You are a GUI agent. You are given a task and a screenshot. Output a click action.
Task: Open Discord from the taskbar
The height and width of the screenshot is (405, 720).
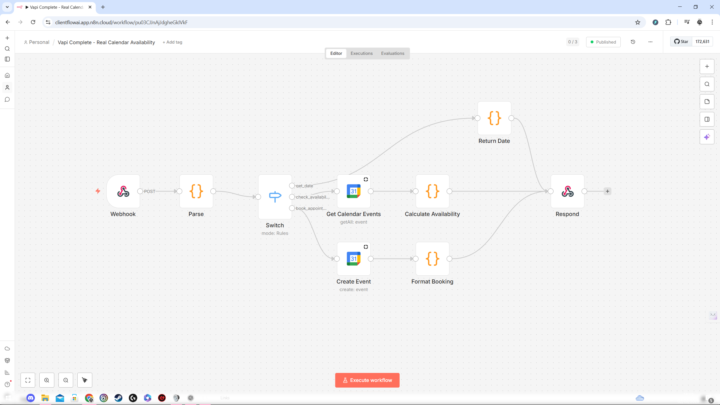pyautogui.click(x=31, y=398)
